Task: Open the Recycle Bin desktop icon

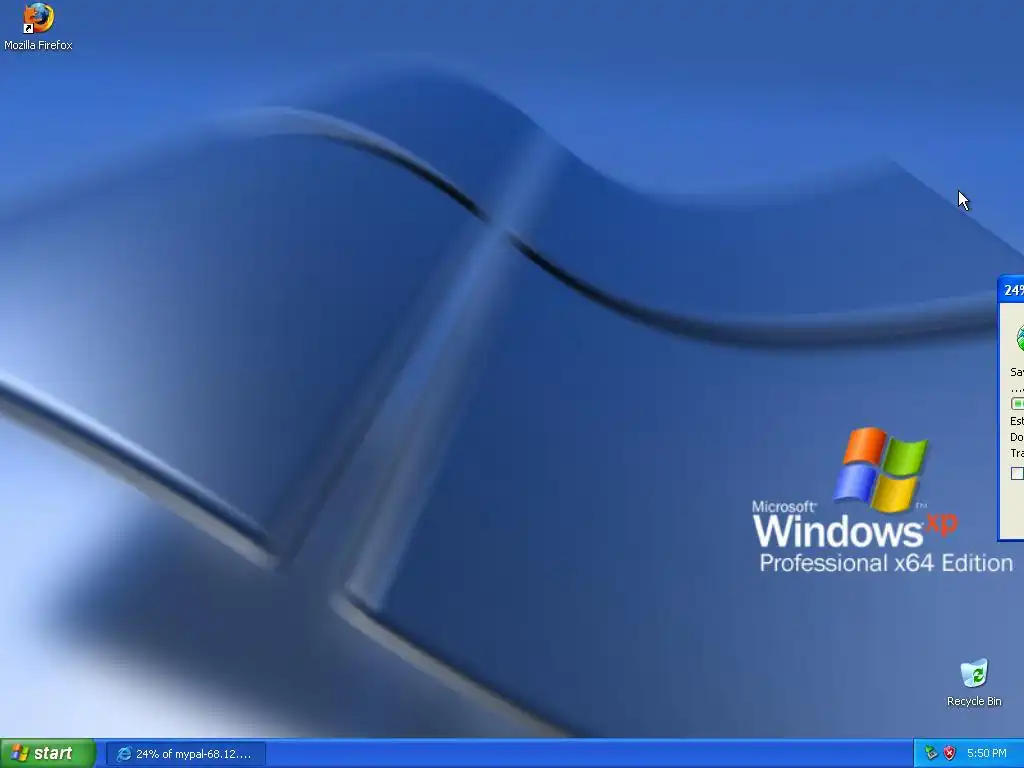Action: (974, 682)
